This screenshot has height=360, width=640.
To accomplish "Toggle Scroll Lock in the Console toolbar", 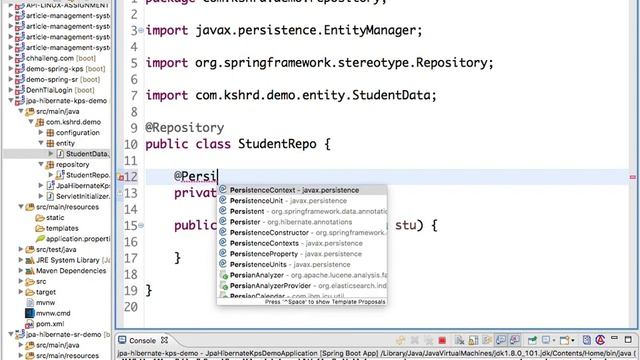I will [x=473, y=340].
